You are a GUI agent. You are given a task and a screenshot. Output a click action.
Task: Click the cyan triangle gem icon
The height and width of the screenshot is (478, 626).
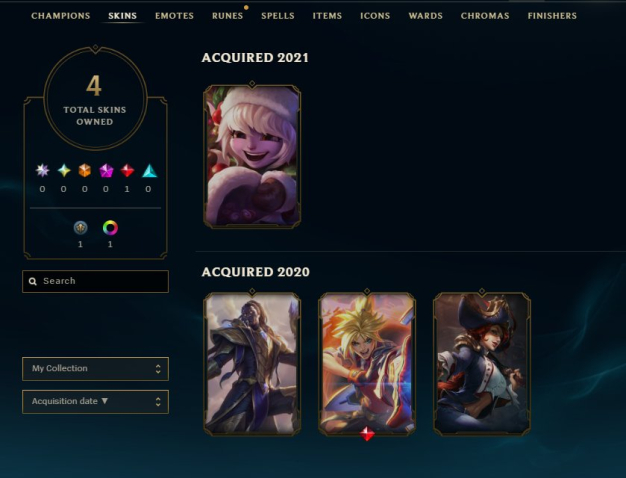click(x=149, y=171)
